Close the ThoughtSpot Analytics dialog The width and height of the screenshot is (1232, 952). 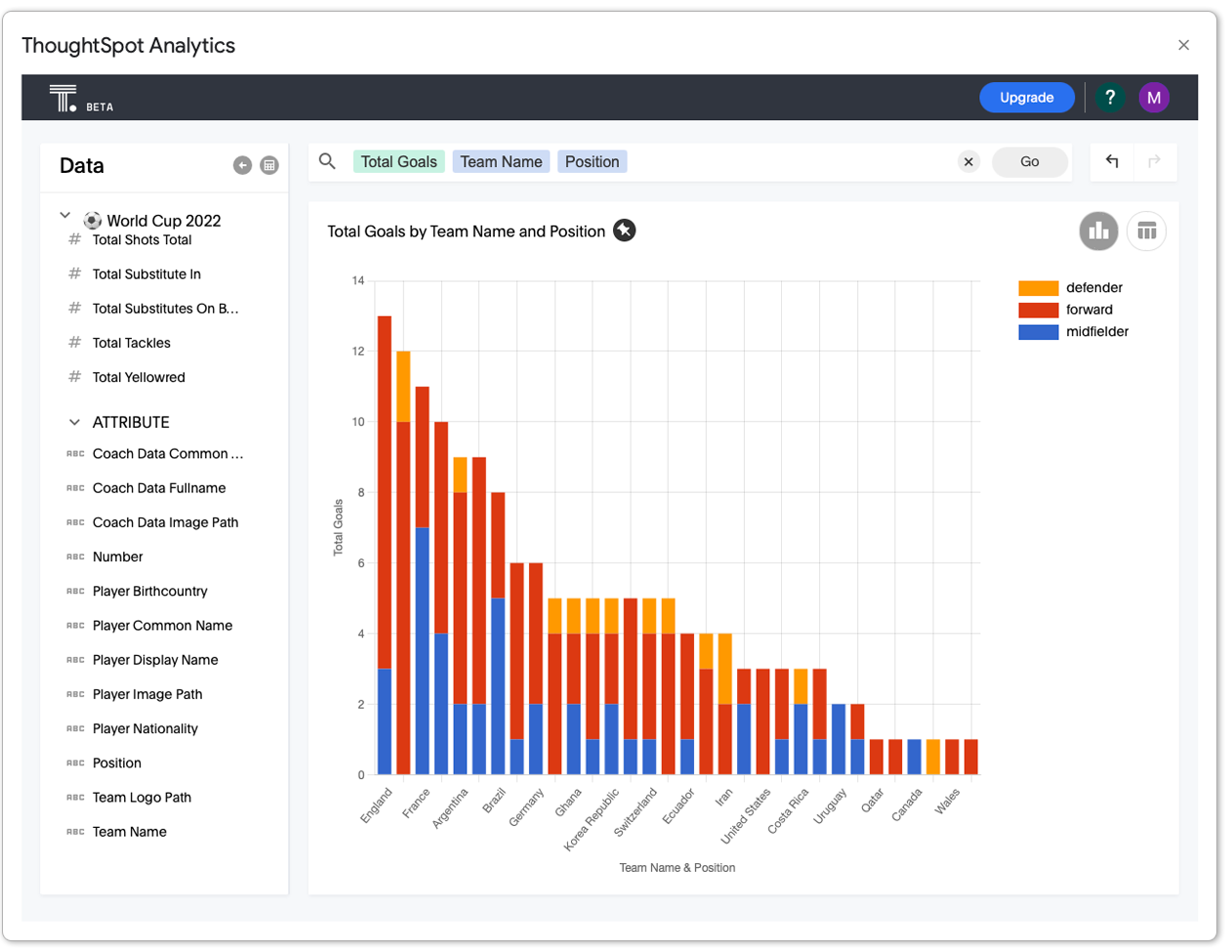[x=1183, y=45]
